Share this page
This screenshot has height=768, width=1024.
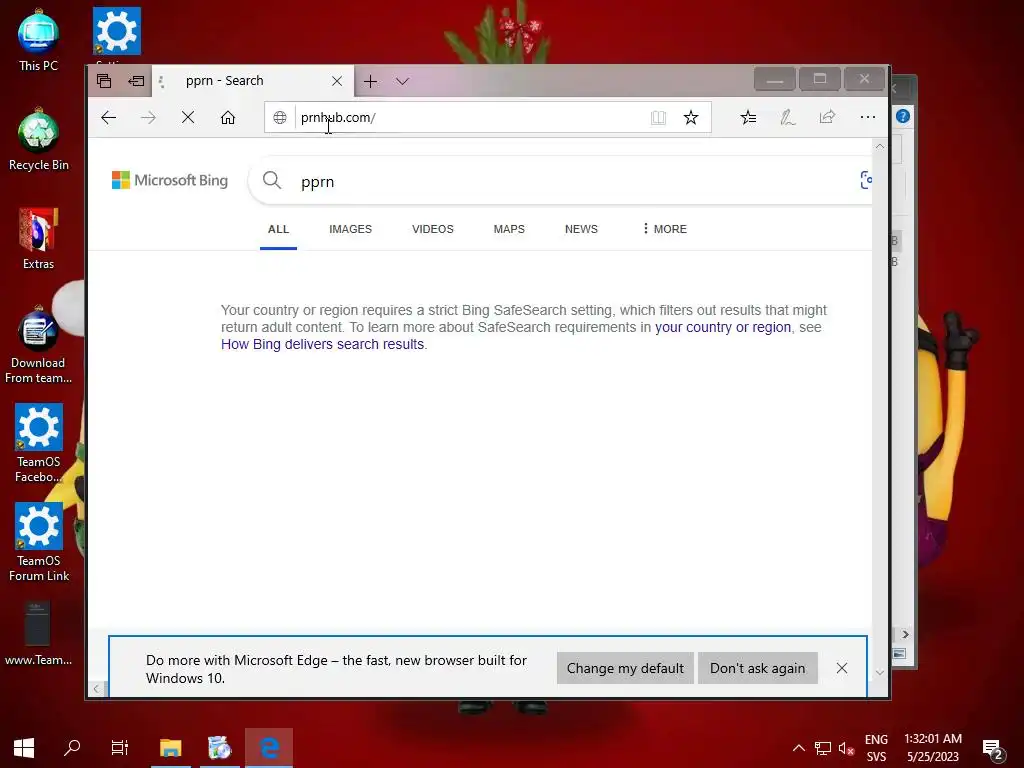pos(827,118)
